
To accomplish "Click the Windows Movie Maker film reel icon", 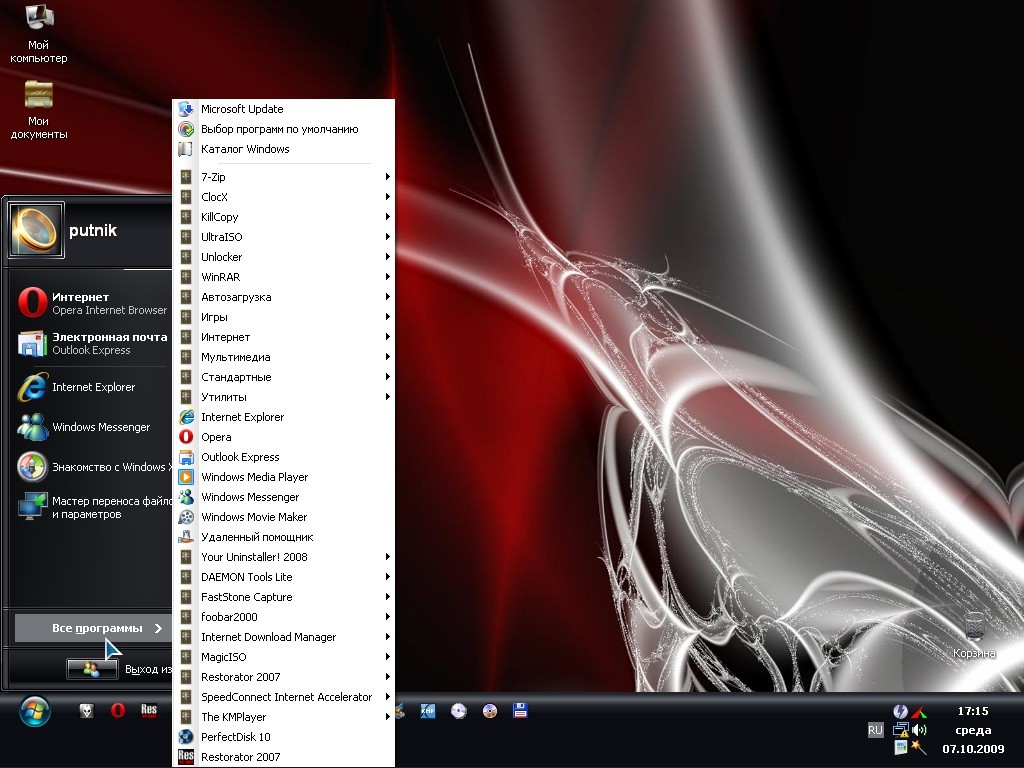I will click(x=186, y=517).
